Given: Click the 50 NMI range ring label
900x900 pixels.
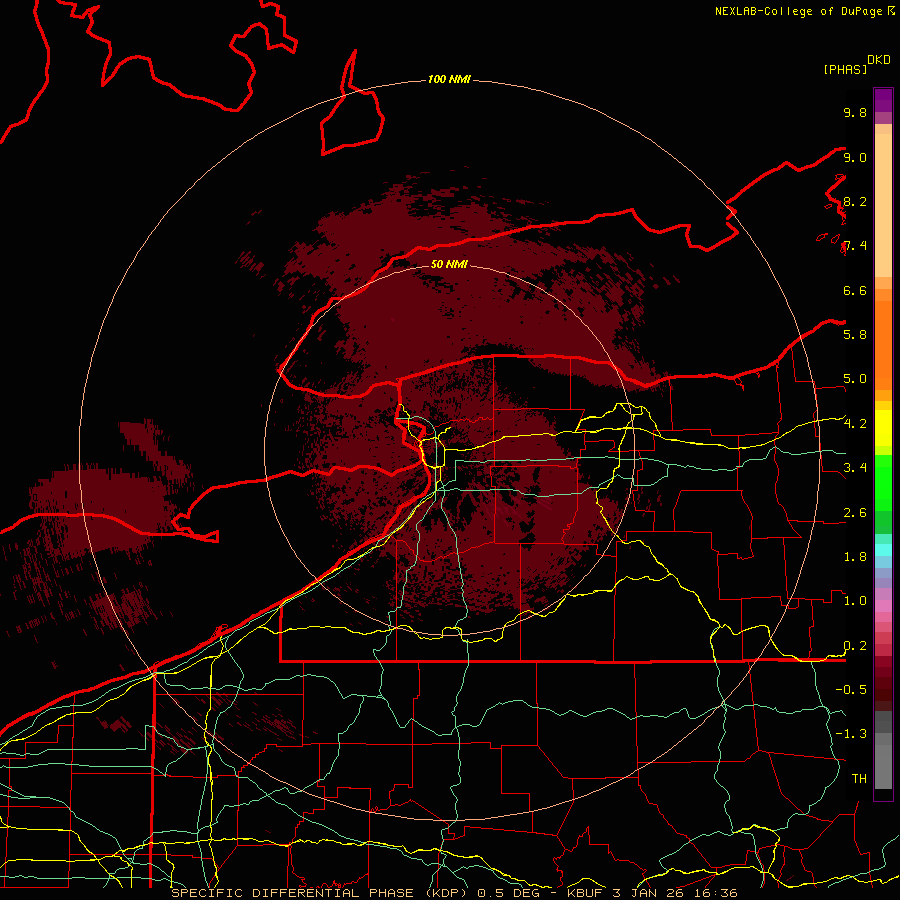Looking at the screenshot, I should point(449,264).
